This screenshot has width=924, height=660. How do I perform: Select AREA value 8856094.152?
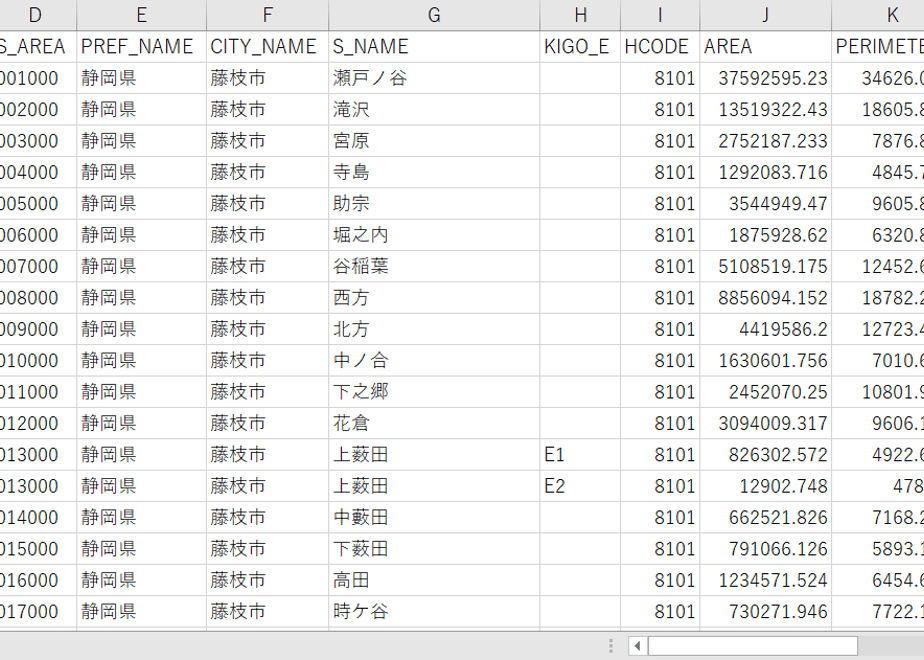(765, 298)
